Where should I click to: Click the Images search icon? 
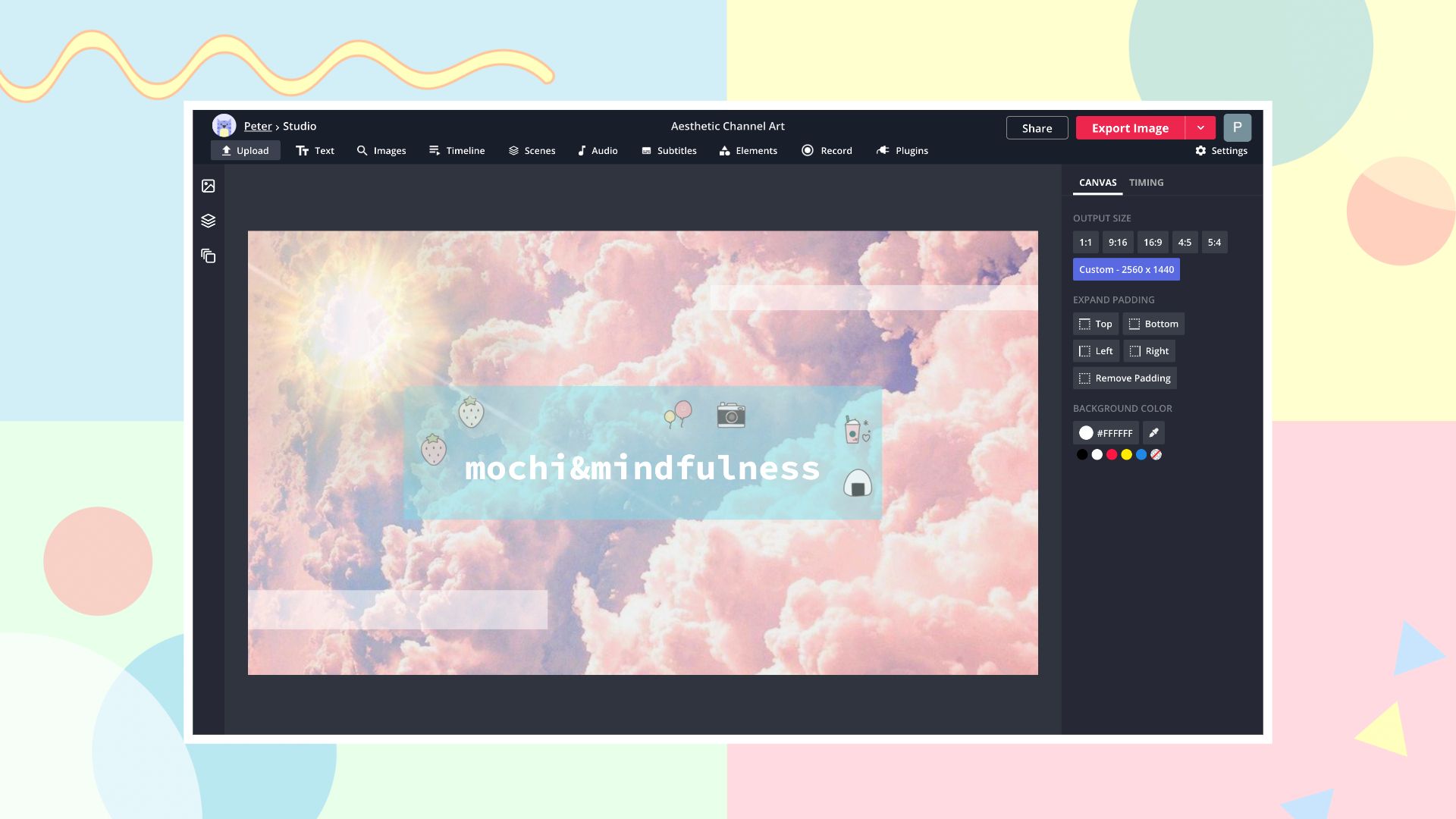point(362,151)
